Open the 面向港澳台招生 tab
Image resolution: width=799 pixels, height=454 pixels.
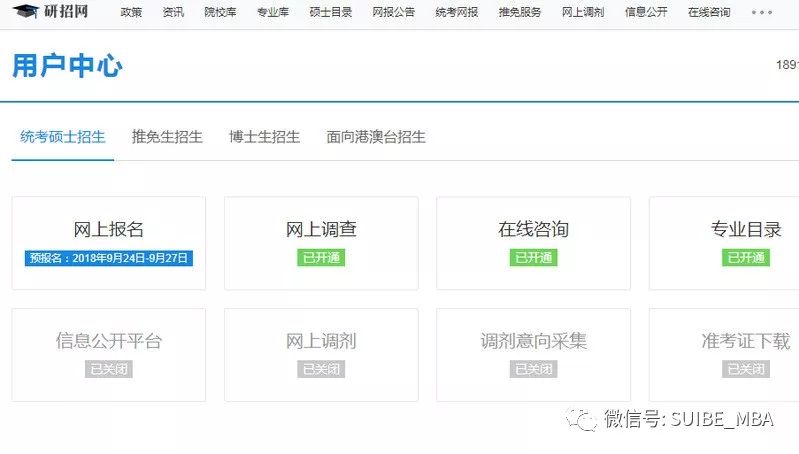(x=376, y=137)
